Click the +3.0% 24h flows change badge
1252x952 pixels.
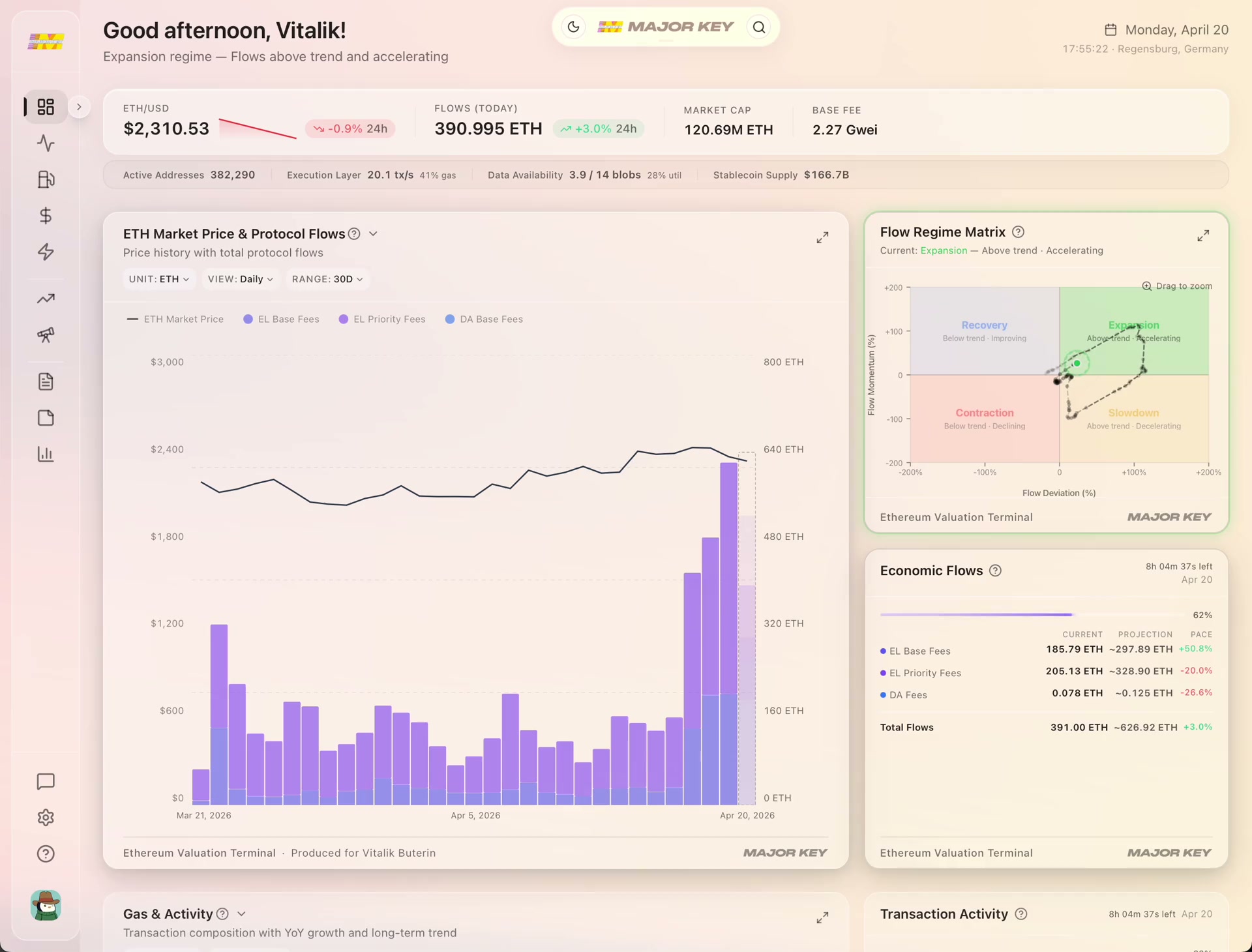599,128
